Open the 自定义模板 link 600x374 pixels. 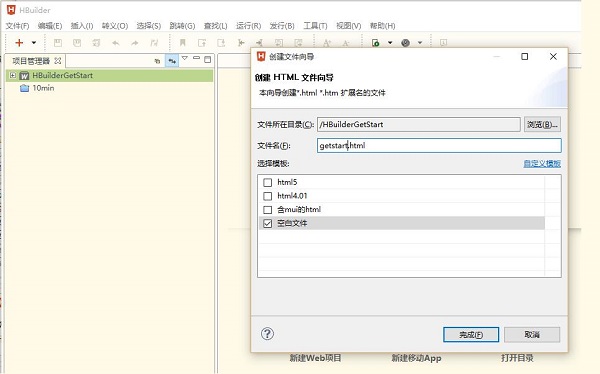click(x=542, y=163)
